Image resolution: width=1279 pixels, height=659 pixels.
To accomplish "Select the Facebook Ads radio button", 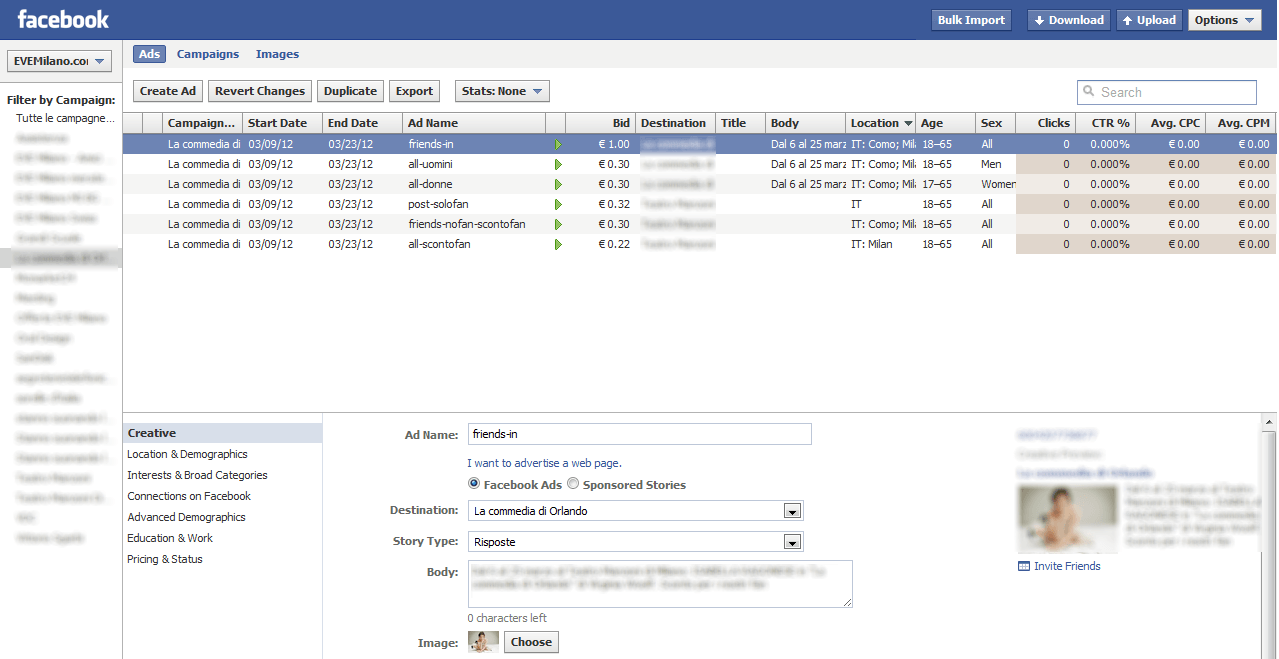I will click(x=474, y=484).
